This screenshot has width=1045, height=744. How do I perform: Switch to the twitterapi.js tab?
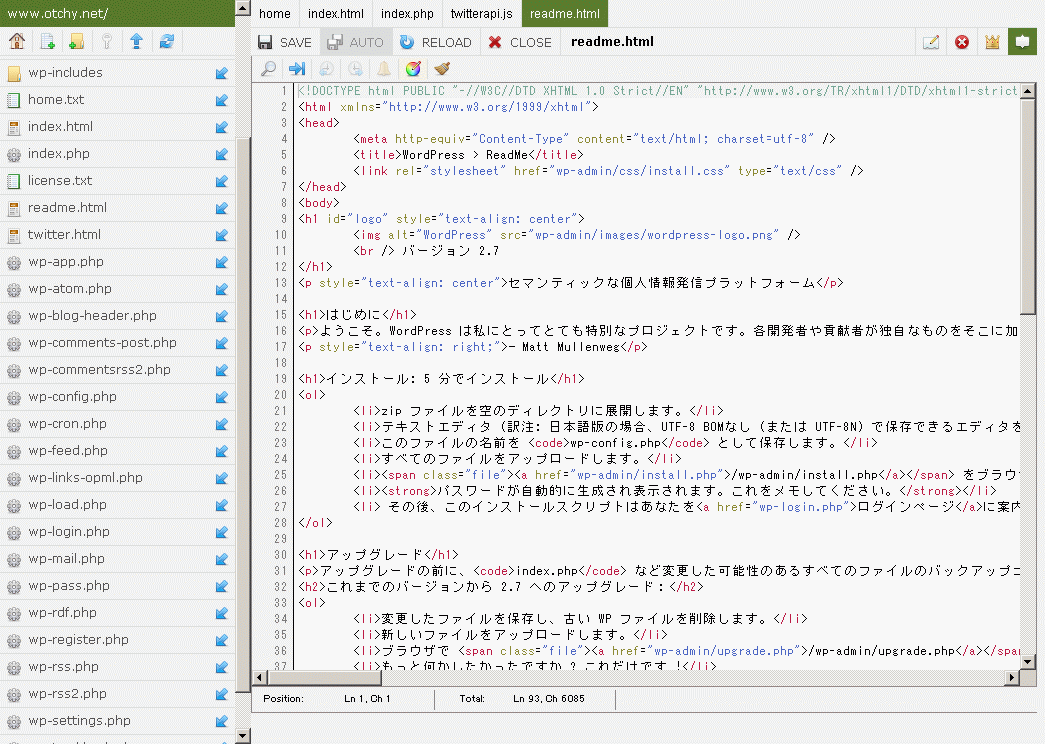click(481, 13)
